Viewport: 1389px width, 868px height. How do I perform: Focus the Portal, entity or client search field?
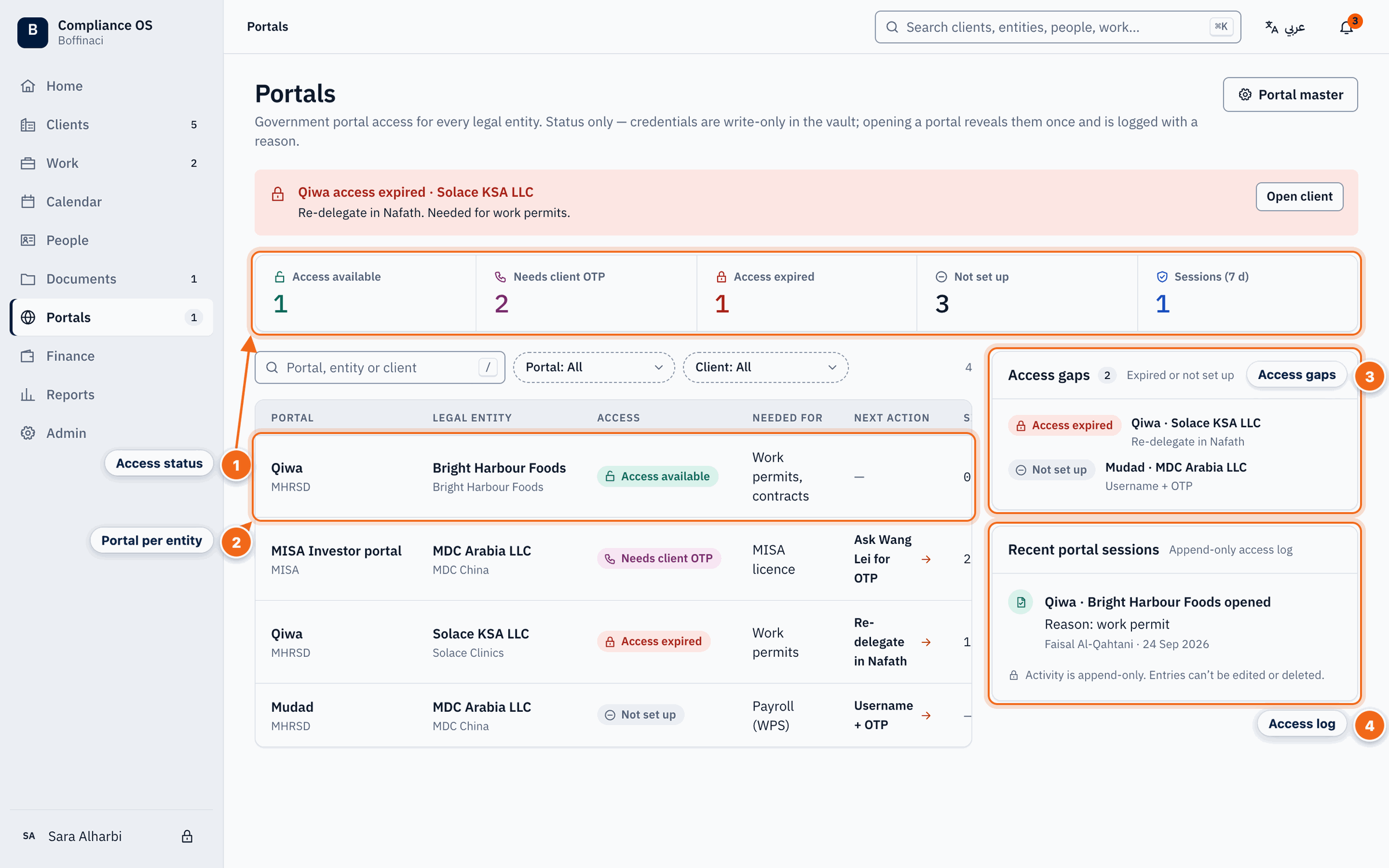380,367
